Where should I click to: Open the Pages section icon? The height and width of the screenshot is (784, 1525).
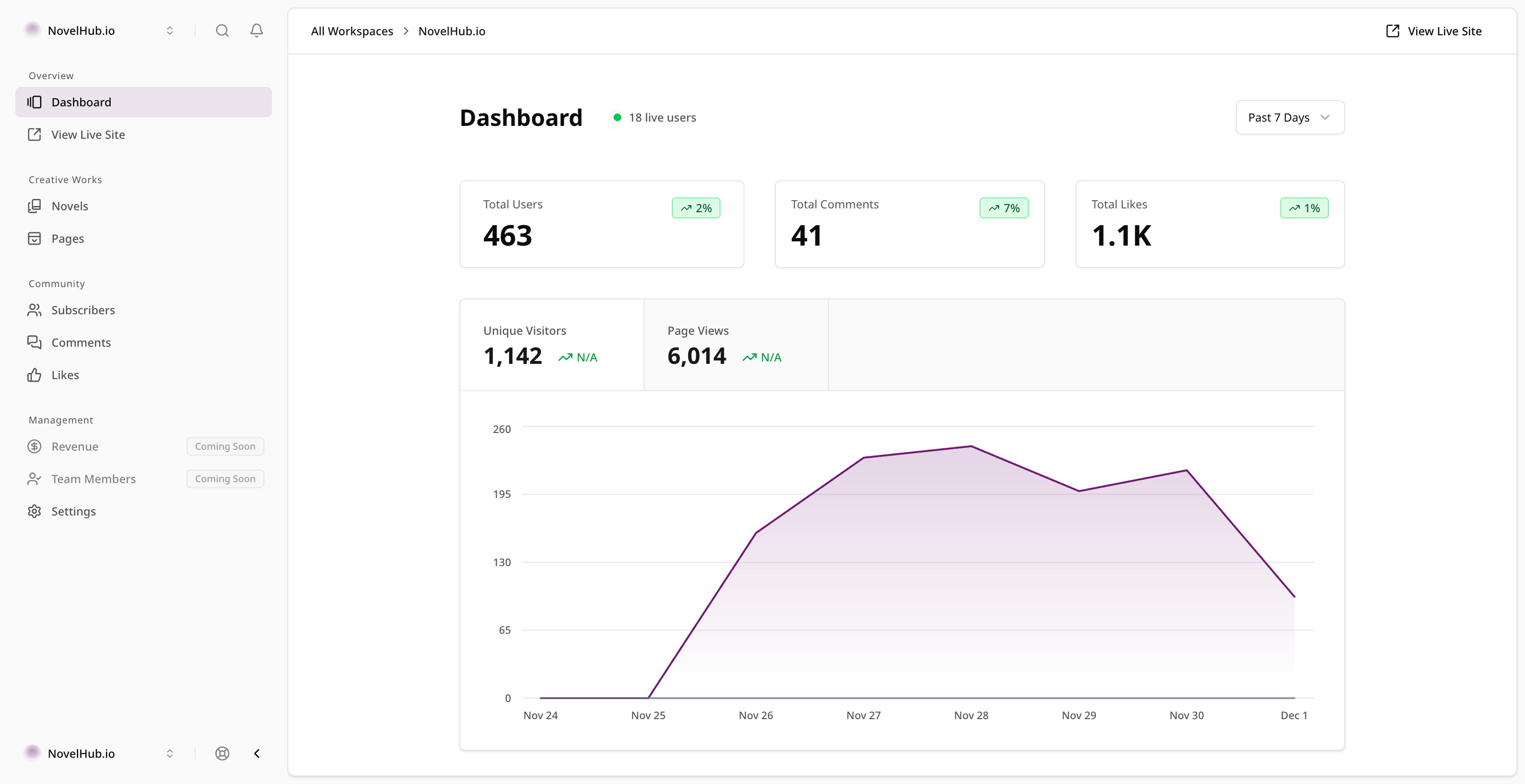[x=35, y=238]
